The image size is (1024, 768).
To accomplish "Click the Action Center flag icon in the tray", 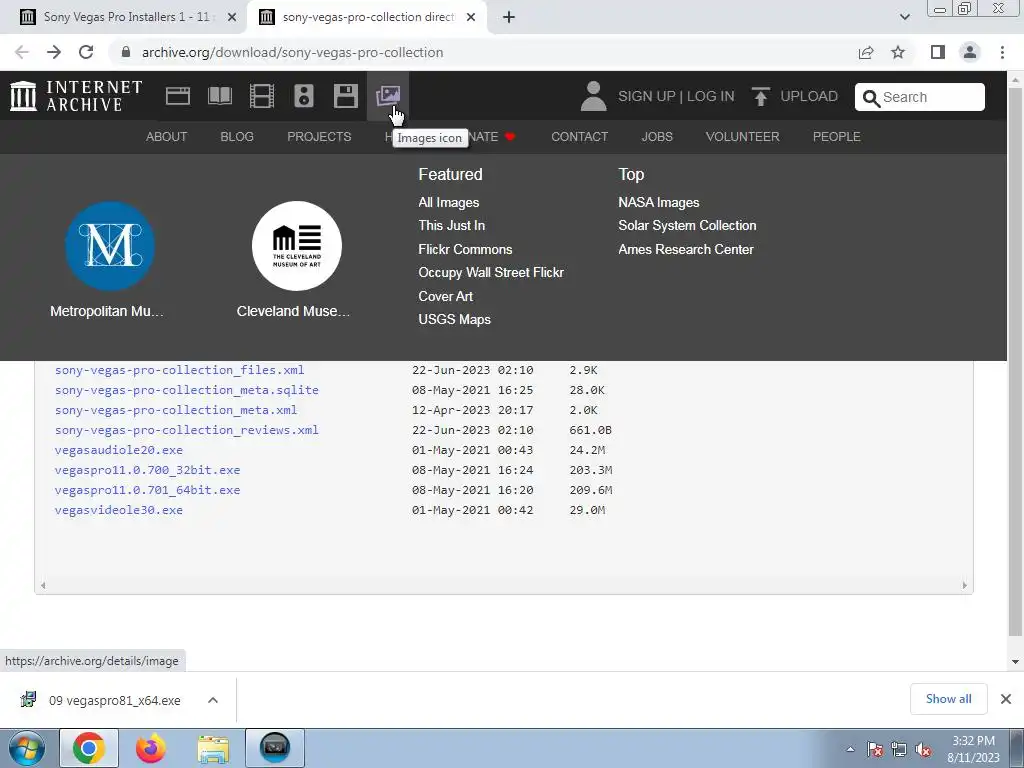I will coord(875,750).
